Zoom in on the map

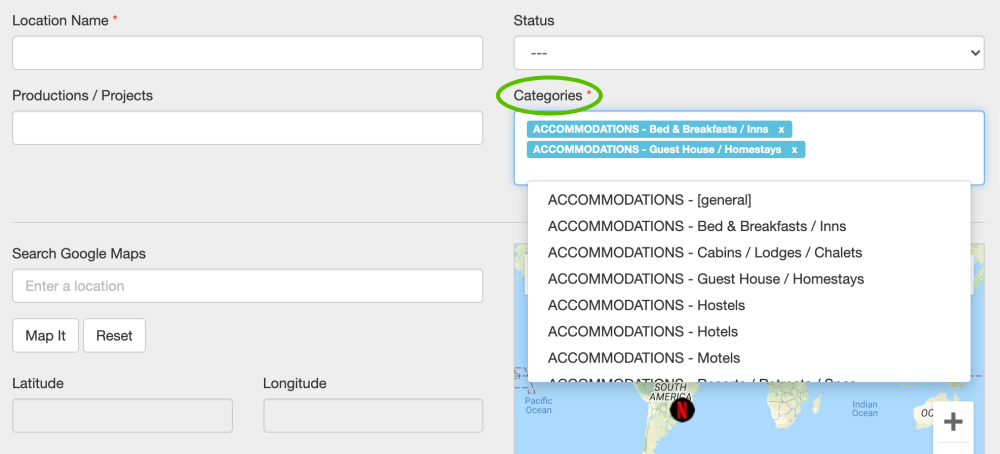pyautogui.click(x=953, y=421)
